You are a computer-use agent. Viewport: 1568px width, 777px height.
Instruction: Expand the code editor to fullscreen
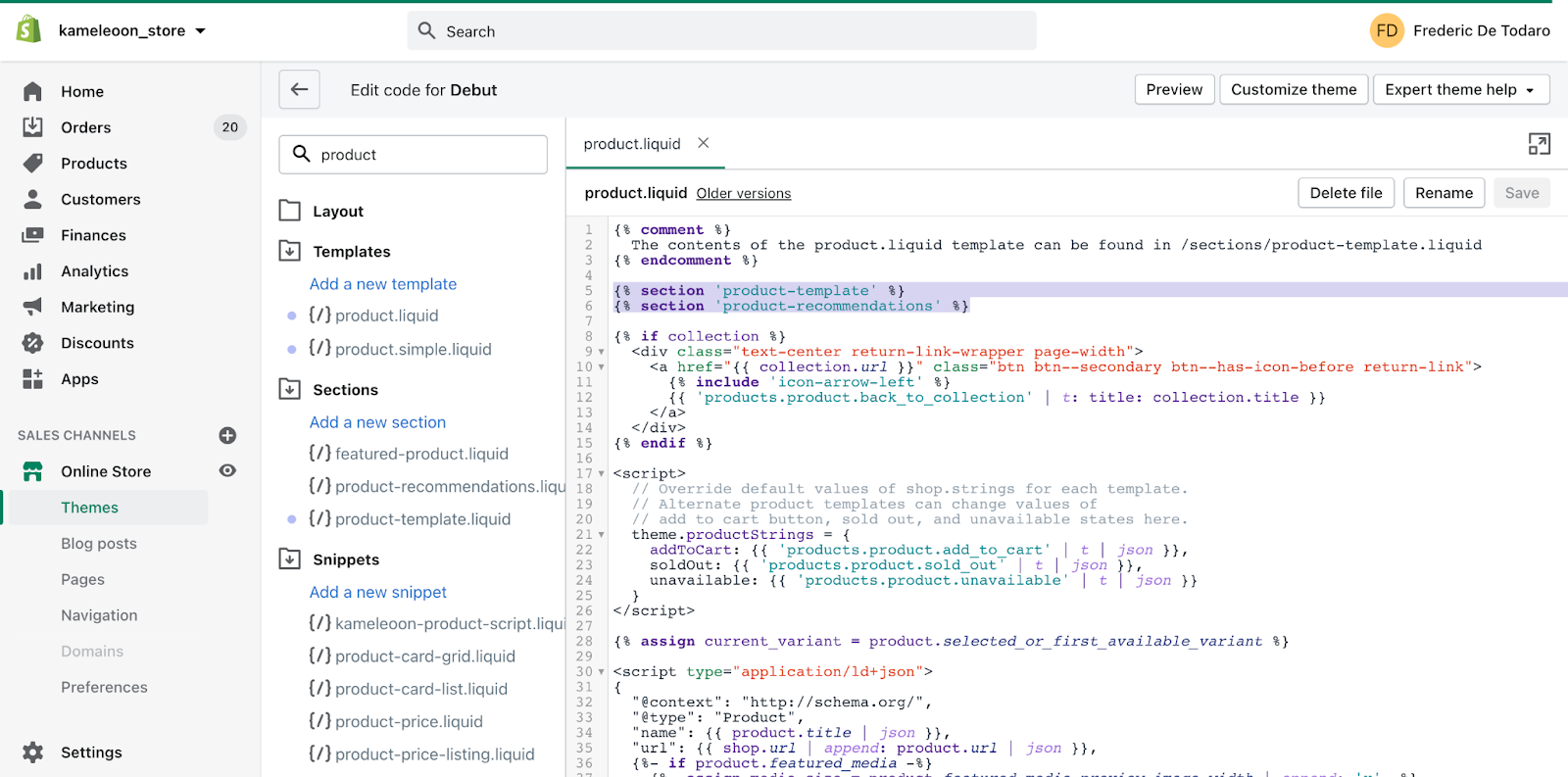pyautogui.click(x=1539, y=144)
